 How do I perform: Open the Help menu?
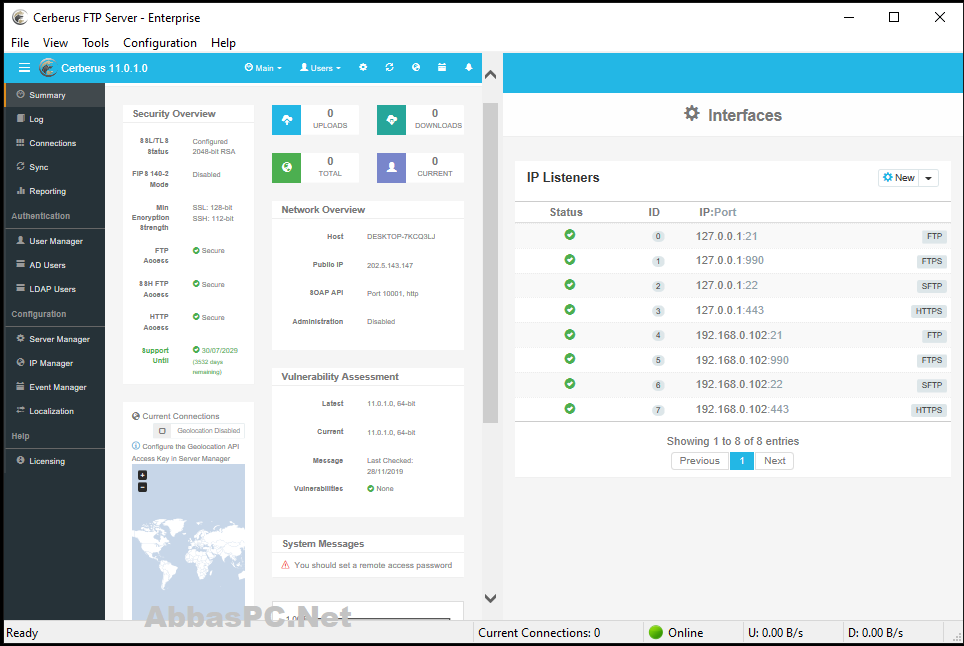point(223,42)
